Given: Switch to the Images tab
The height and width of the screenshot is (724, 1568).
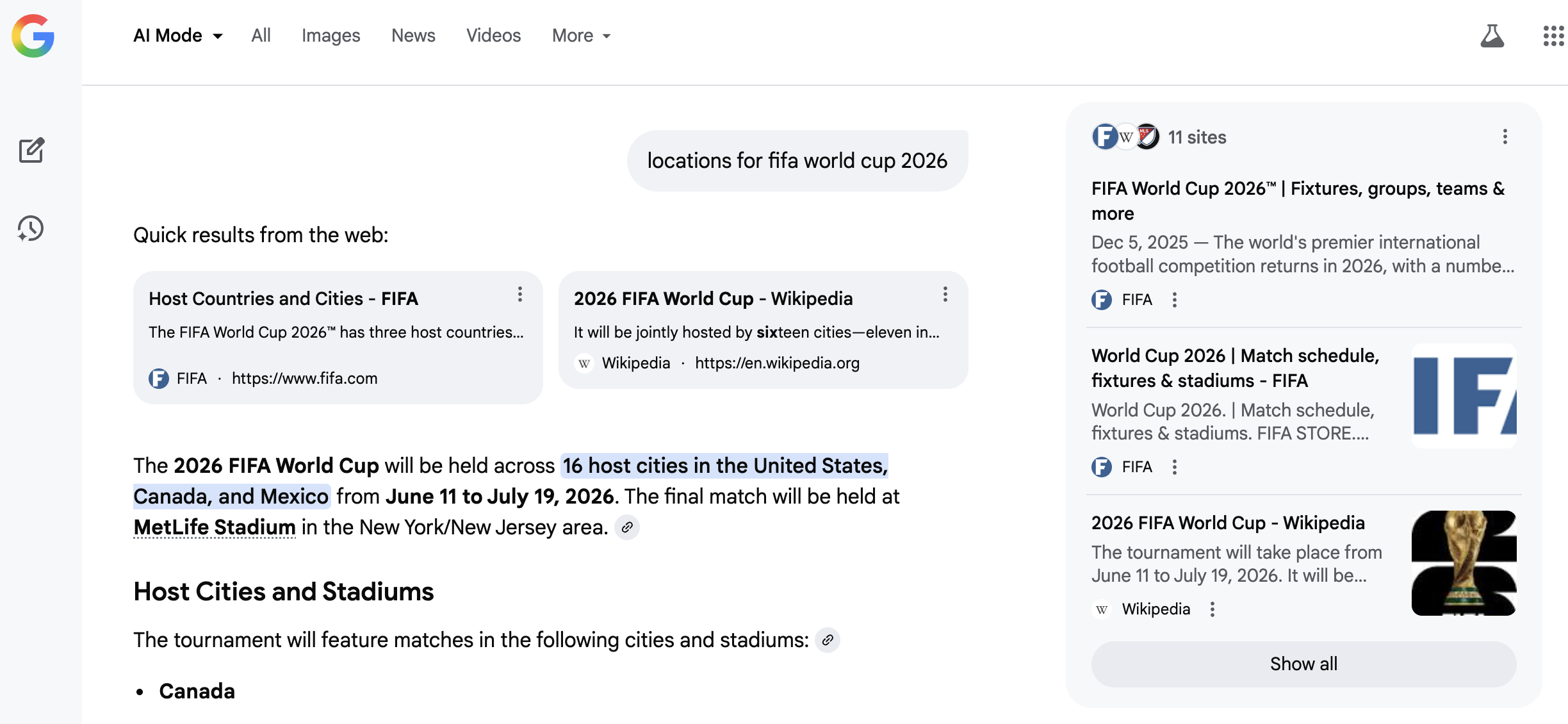Looking at the screenshot, I should [x=331, y=35].
